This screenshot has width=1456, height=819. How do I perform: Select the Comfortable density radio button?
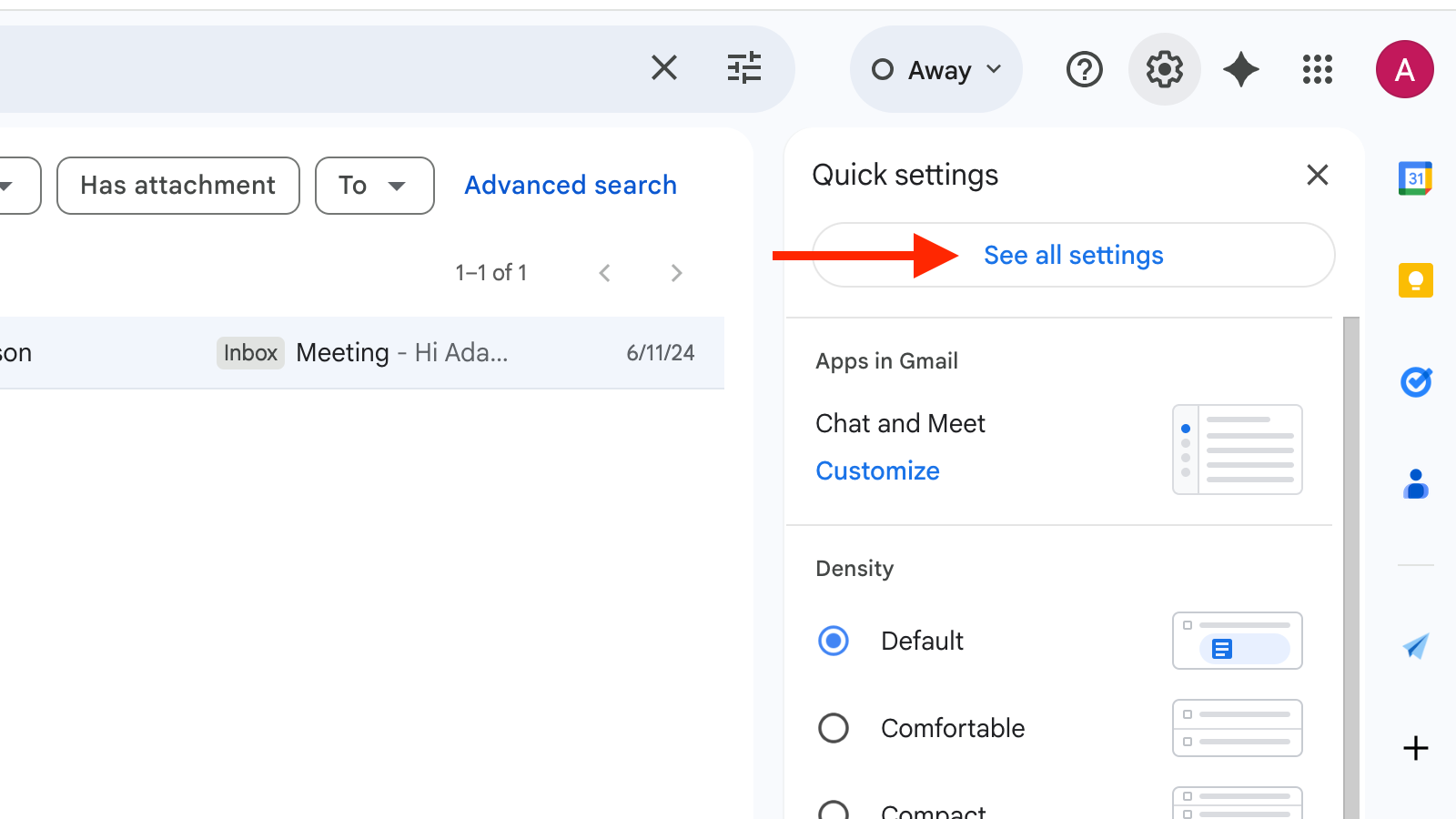[x=834, y=728]
